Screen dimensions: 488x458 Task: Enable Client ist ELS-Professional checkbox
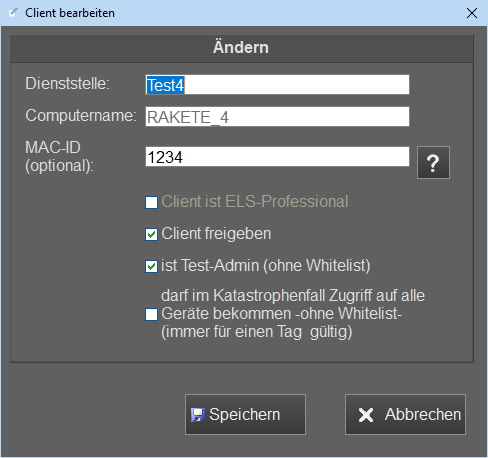coord(151,202)
